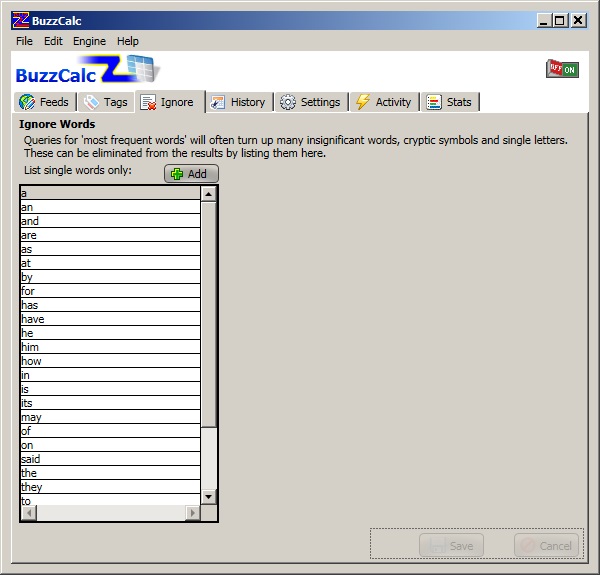Click the horizontal scrollbar right arrow
This screenshot has width=600, height=575.
point(193,513)
